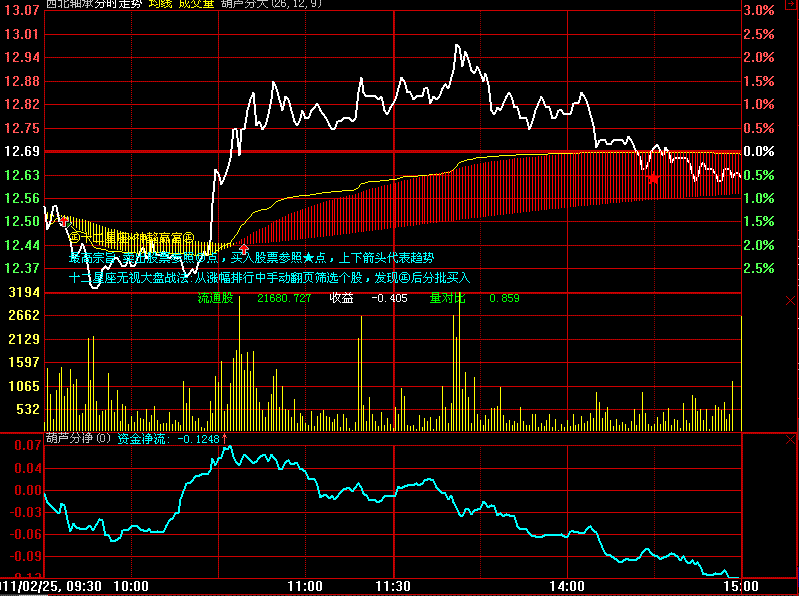This screenshot has width=799, height=596.
Task: Click the 1065 volume axis label
Action: tap(24, 386)
